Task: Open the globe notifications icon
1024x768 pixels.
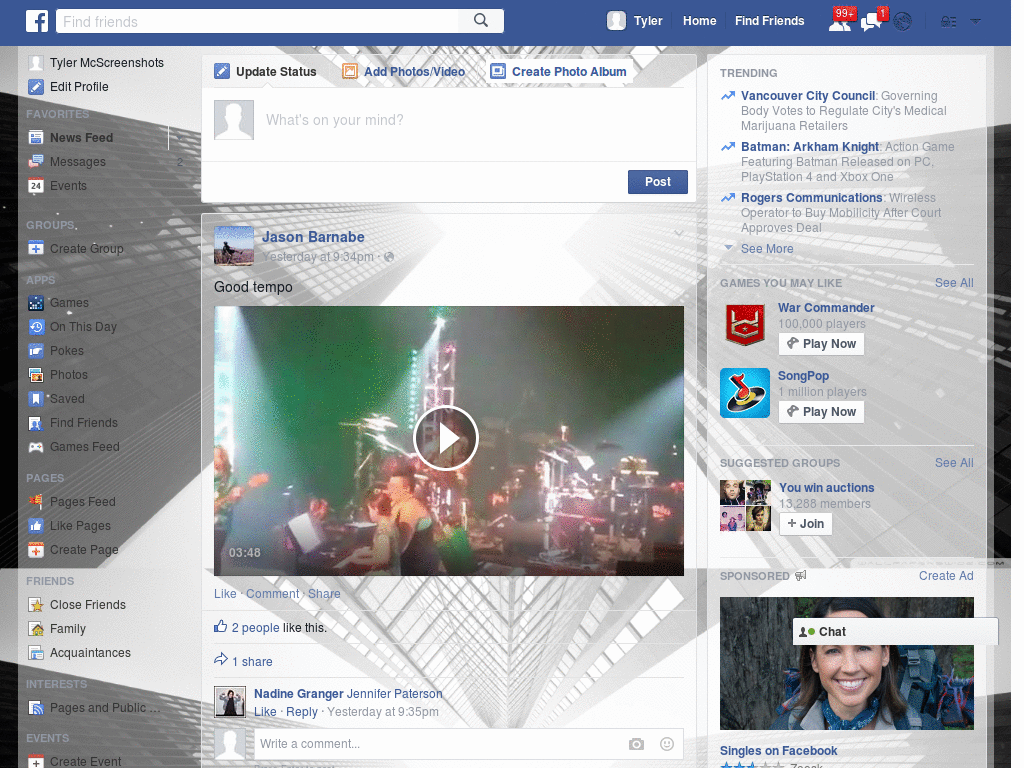Action: click(903, 22)
